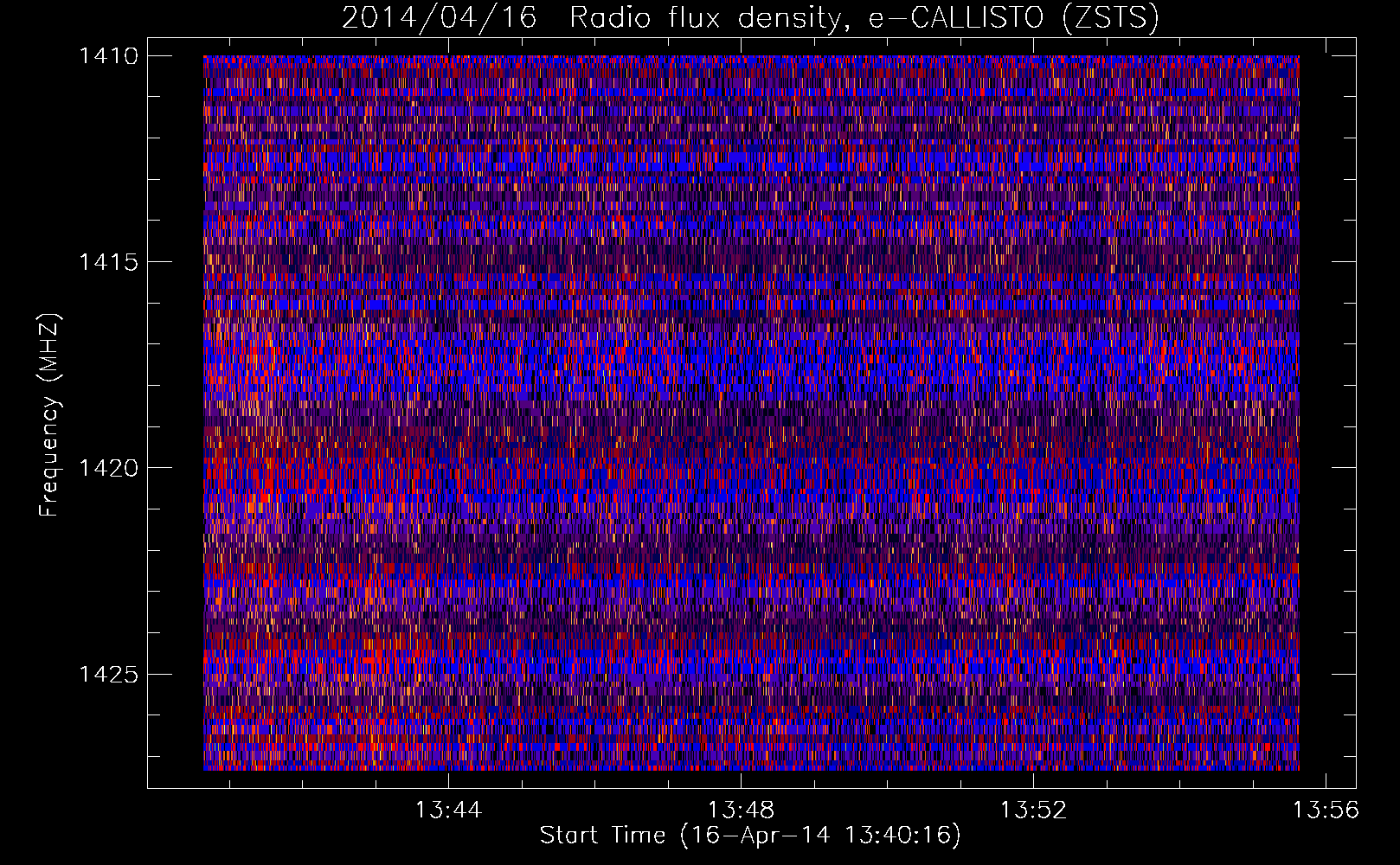Screen dimensions: 1400x865
Task: Click the 13:56 time tick label
Action: coord(1326,811)
